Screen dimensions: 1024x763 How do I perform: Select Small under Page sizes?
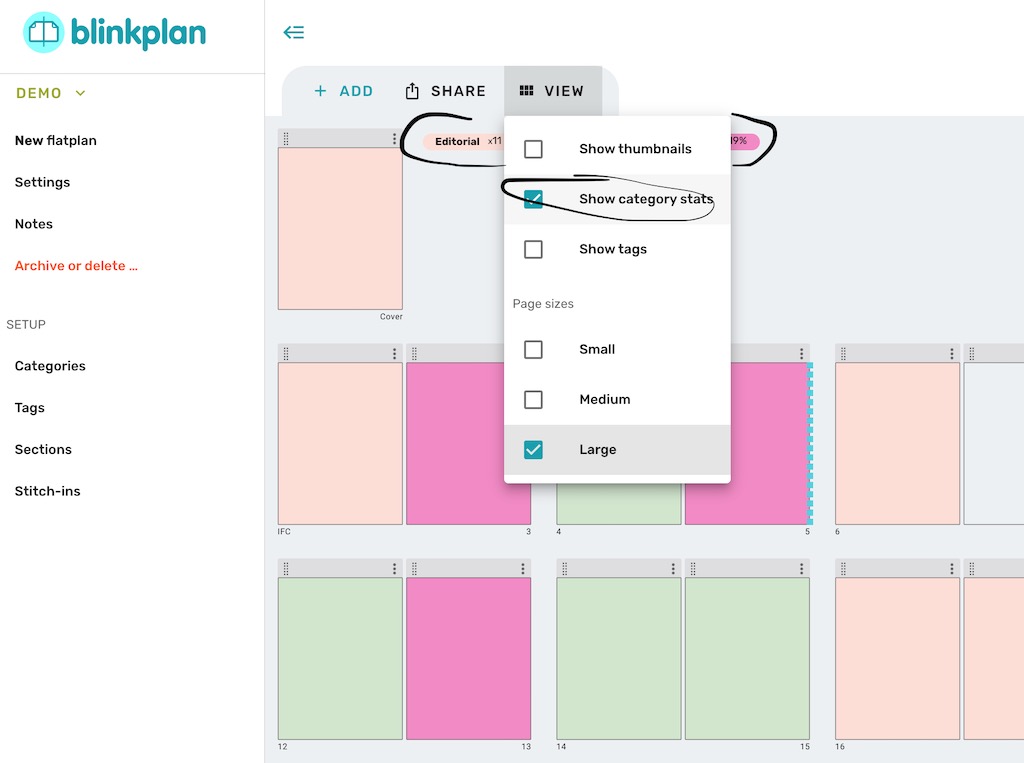click(533, 349)
